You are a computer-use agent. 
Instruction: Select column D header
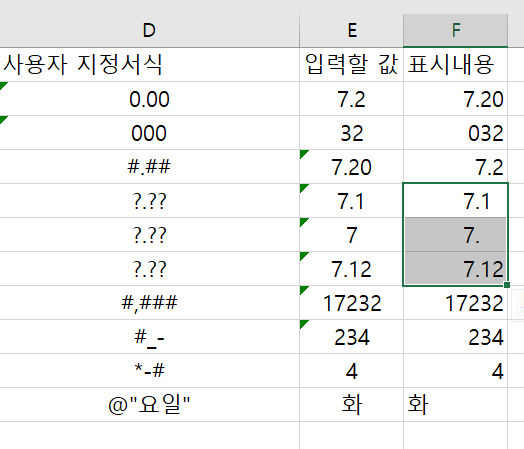click(x=149, y=31)
